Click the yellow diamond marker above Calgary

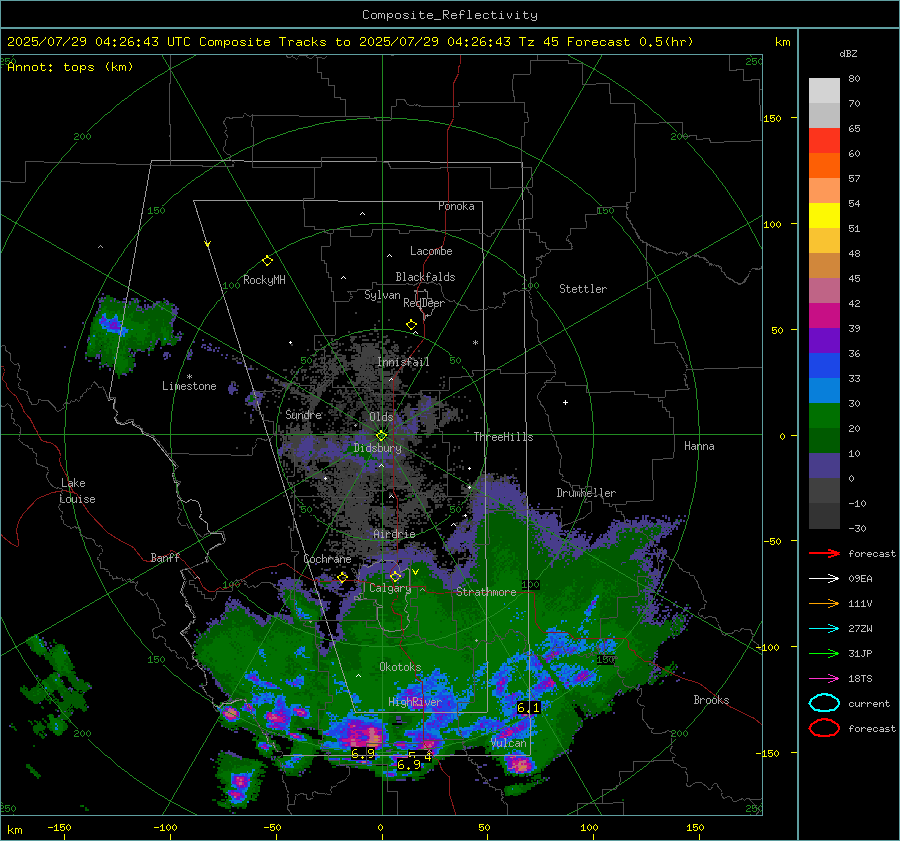(x=395, y=576)
